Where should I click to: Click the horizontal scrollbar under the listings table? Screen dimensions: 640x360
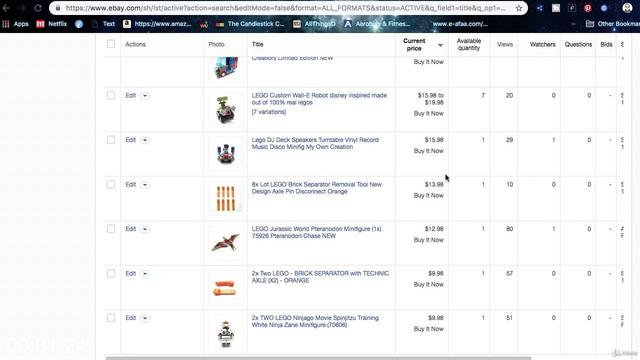pos(318,358)
